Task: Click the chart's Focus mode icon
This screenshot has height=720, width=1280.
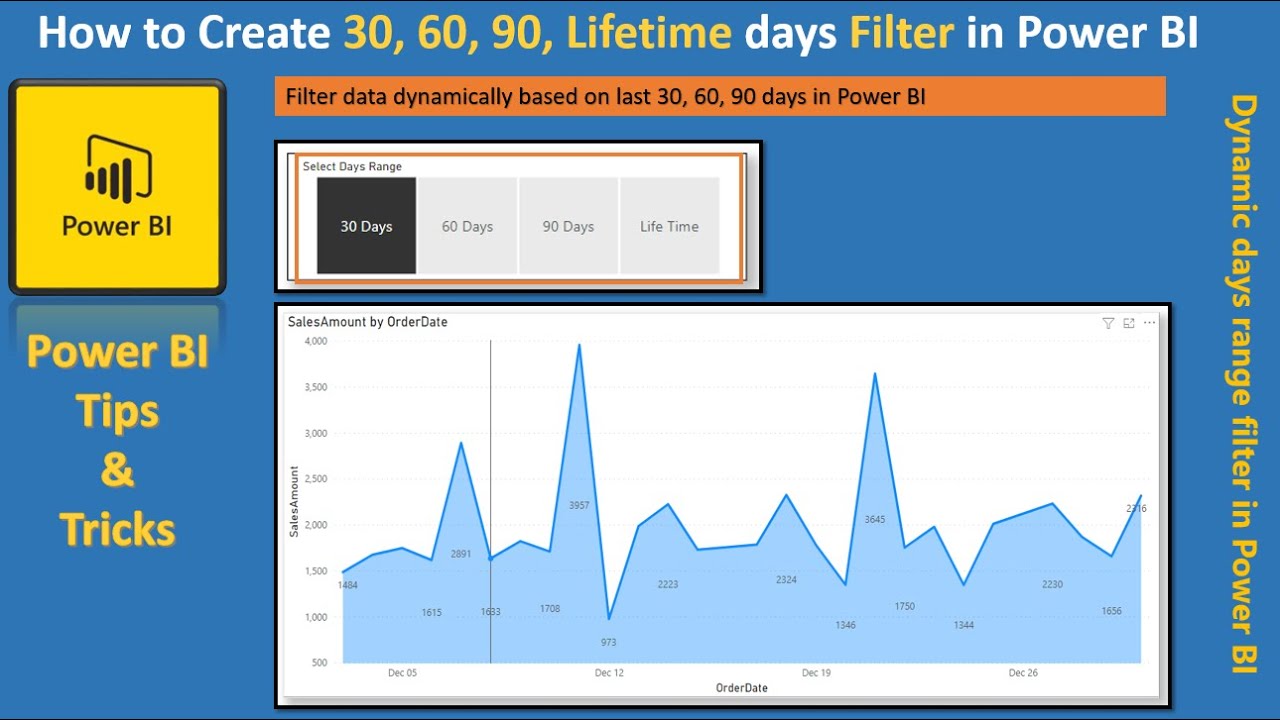Action: coord(1129,323)
